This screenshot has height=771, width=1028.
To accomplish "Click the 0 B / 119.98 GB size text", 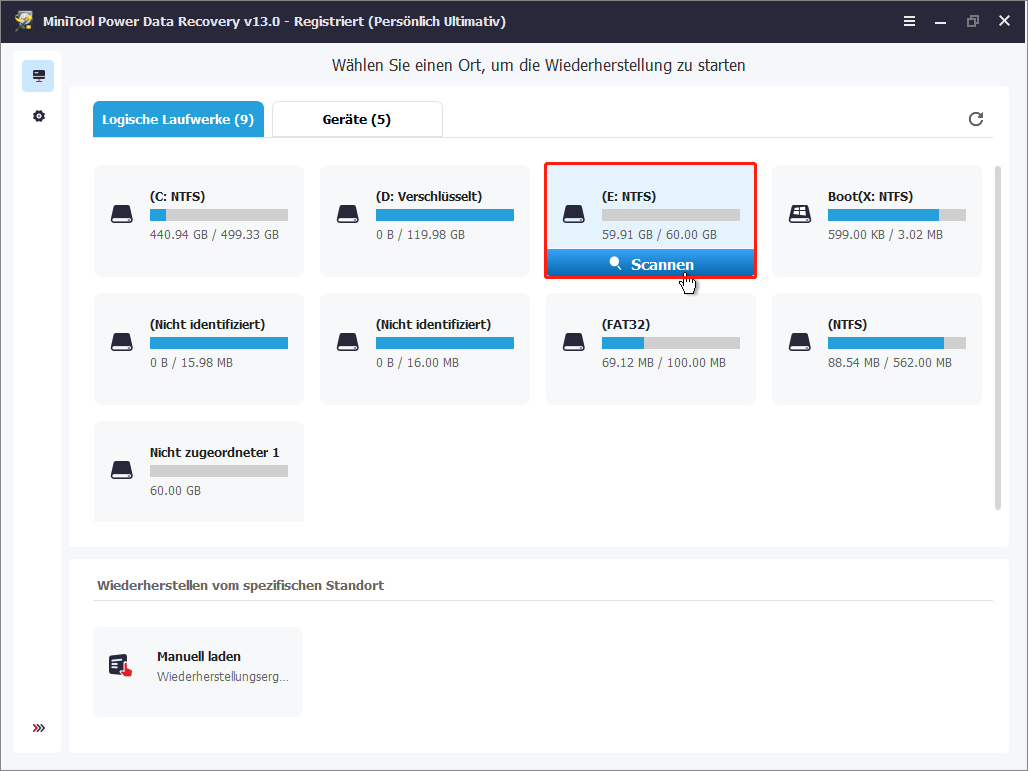I will pos(420,234).
